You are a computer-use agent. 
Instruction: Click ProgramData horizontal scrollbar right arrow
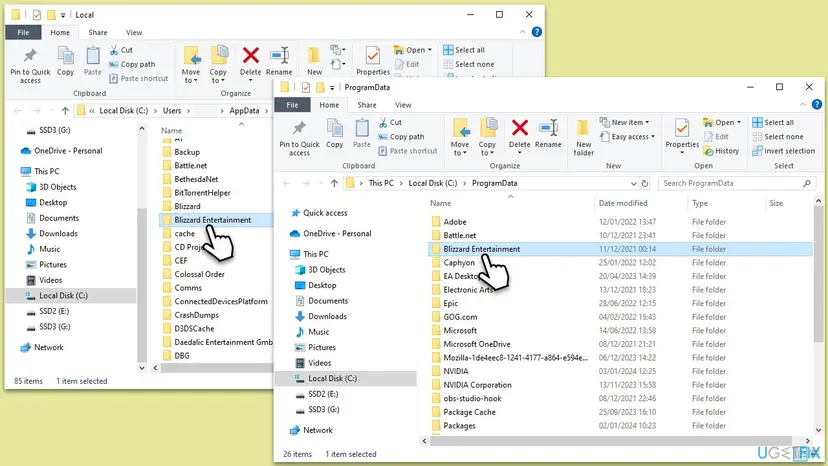click(x=807, y=441)
